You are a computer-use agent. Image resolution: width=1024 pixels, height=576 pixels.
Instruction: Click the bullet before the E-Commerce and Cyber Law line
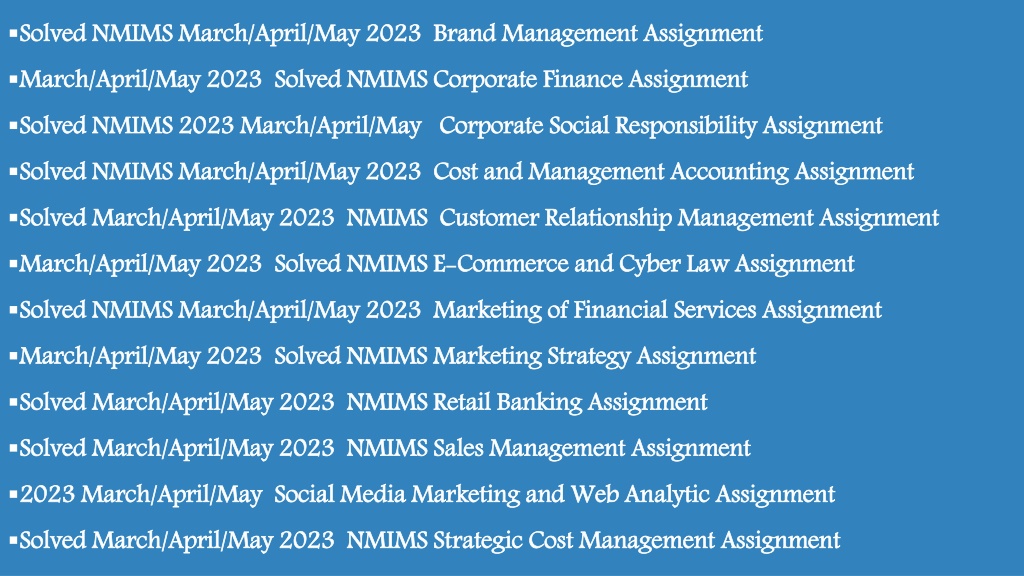(13, 263)
